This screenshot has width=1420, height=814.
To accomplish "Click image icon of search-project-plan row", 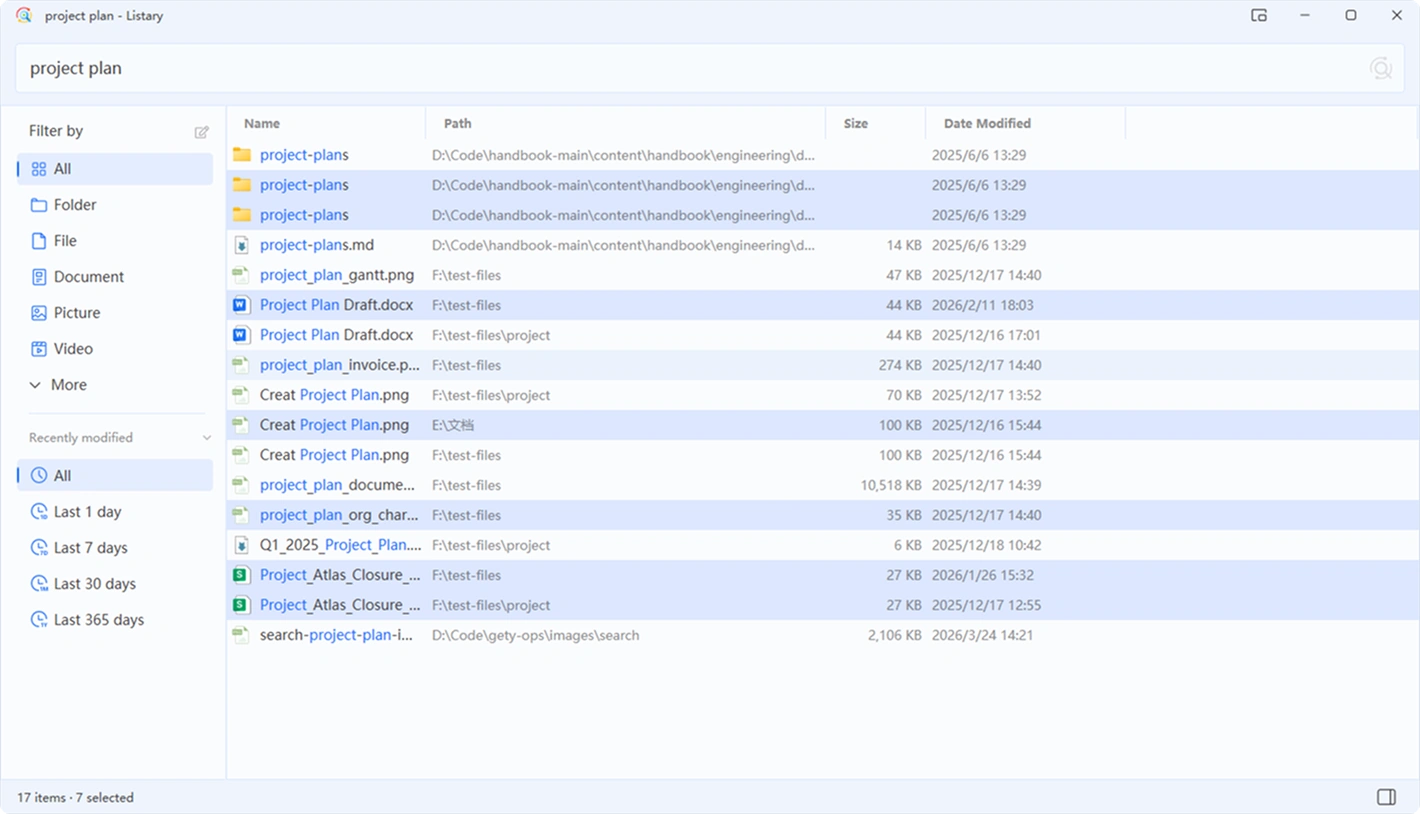I will coord(241,635).
